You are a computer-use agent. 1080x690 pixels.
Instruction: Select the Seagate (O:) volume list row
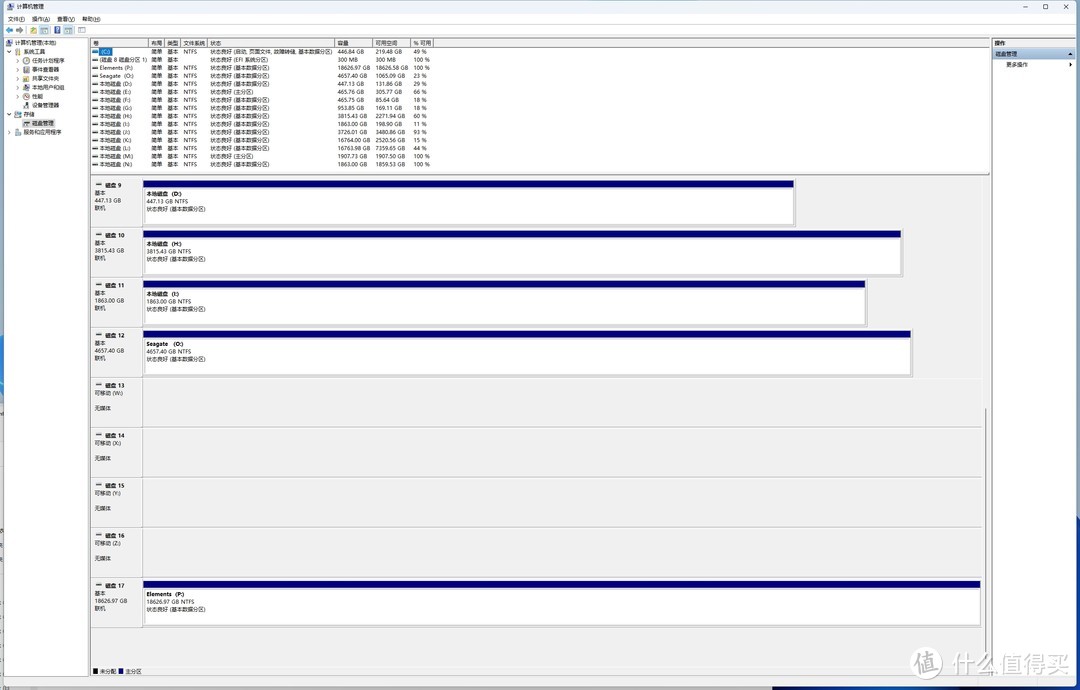pyautogui.click(x=262, y=76)
